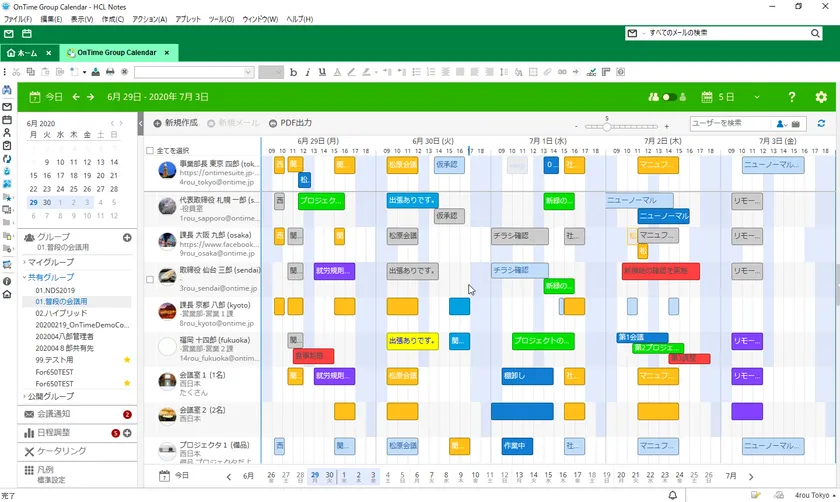Switch to the ホーム tab
The image size is (840, 502).
tap(22, 53)
